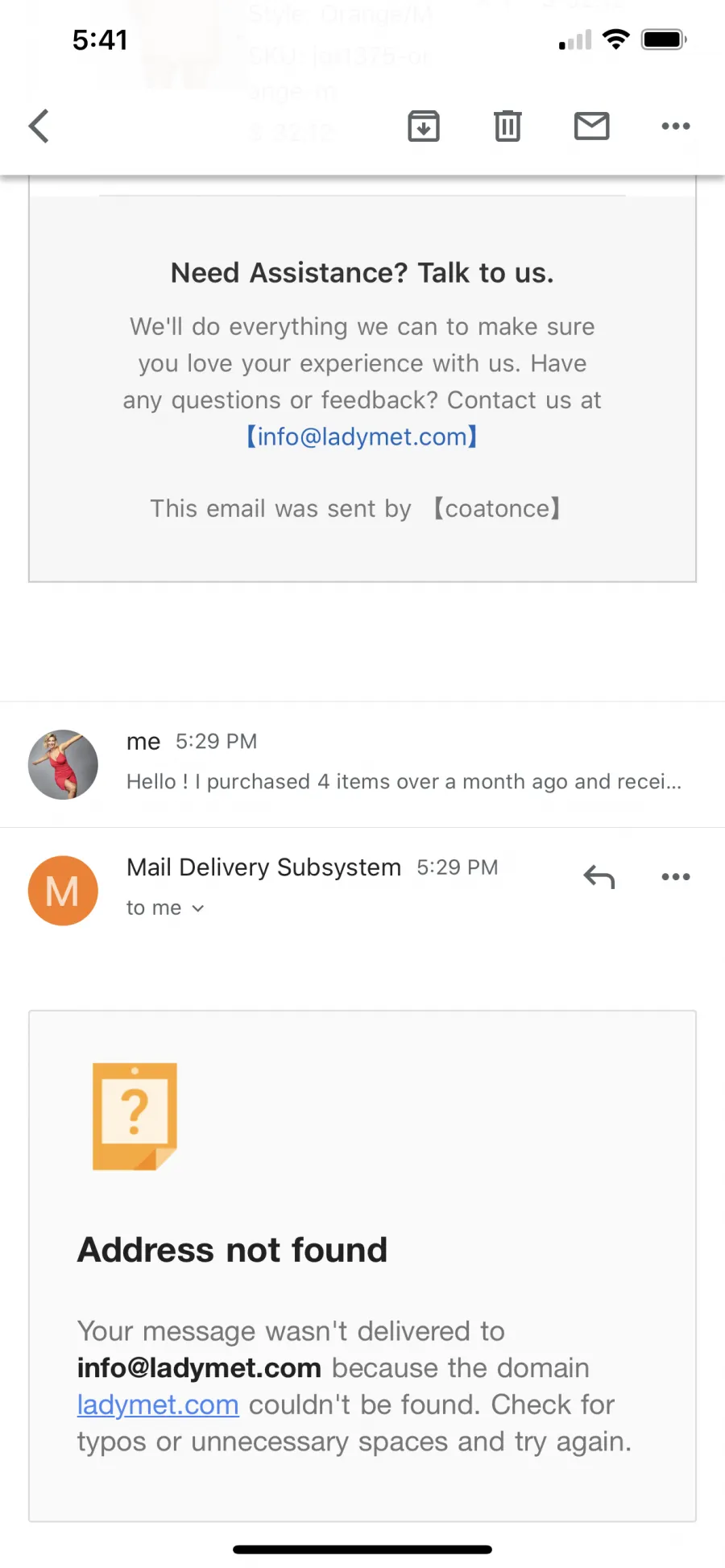Tap my profile photo thumbnail

pos(63,765)
